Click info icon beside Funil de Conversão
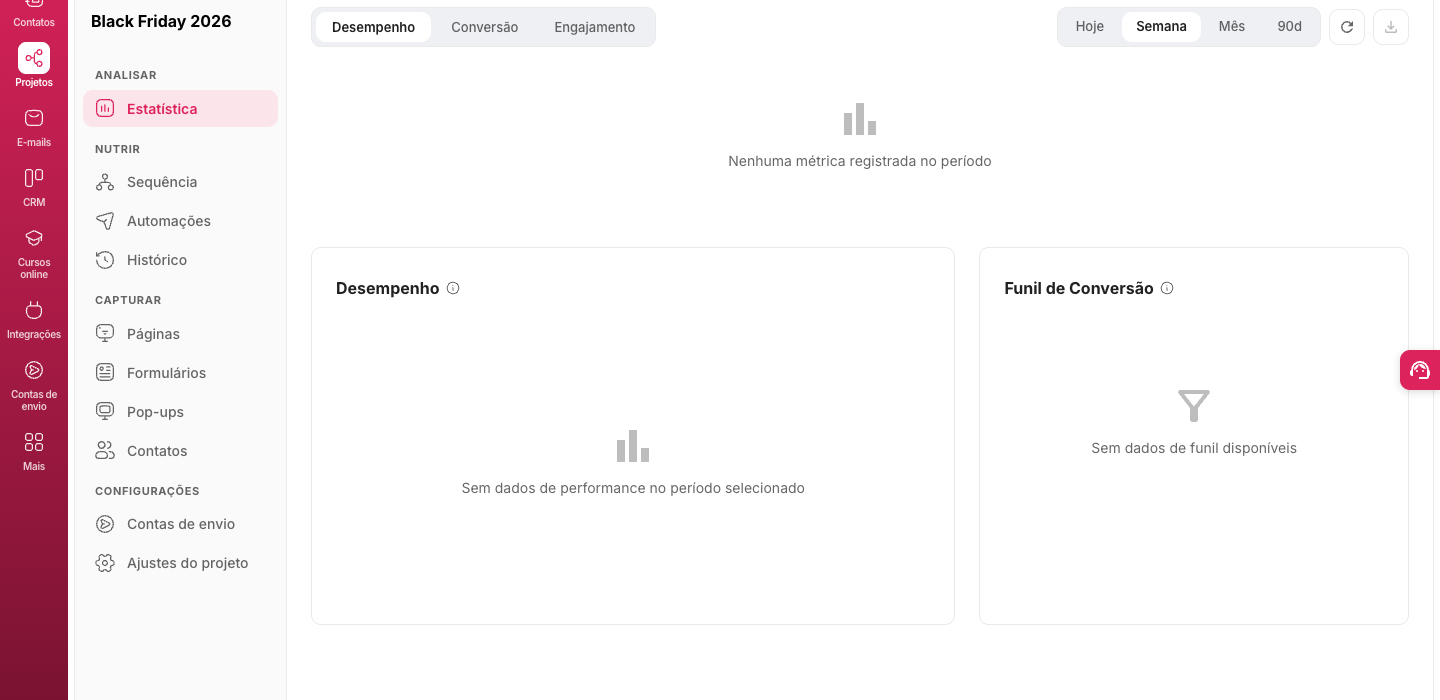 pos(1167,288)
